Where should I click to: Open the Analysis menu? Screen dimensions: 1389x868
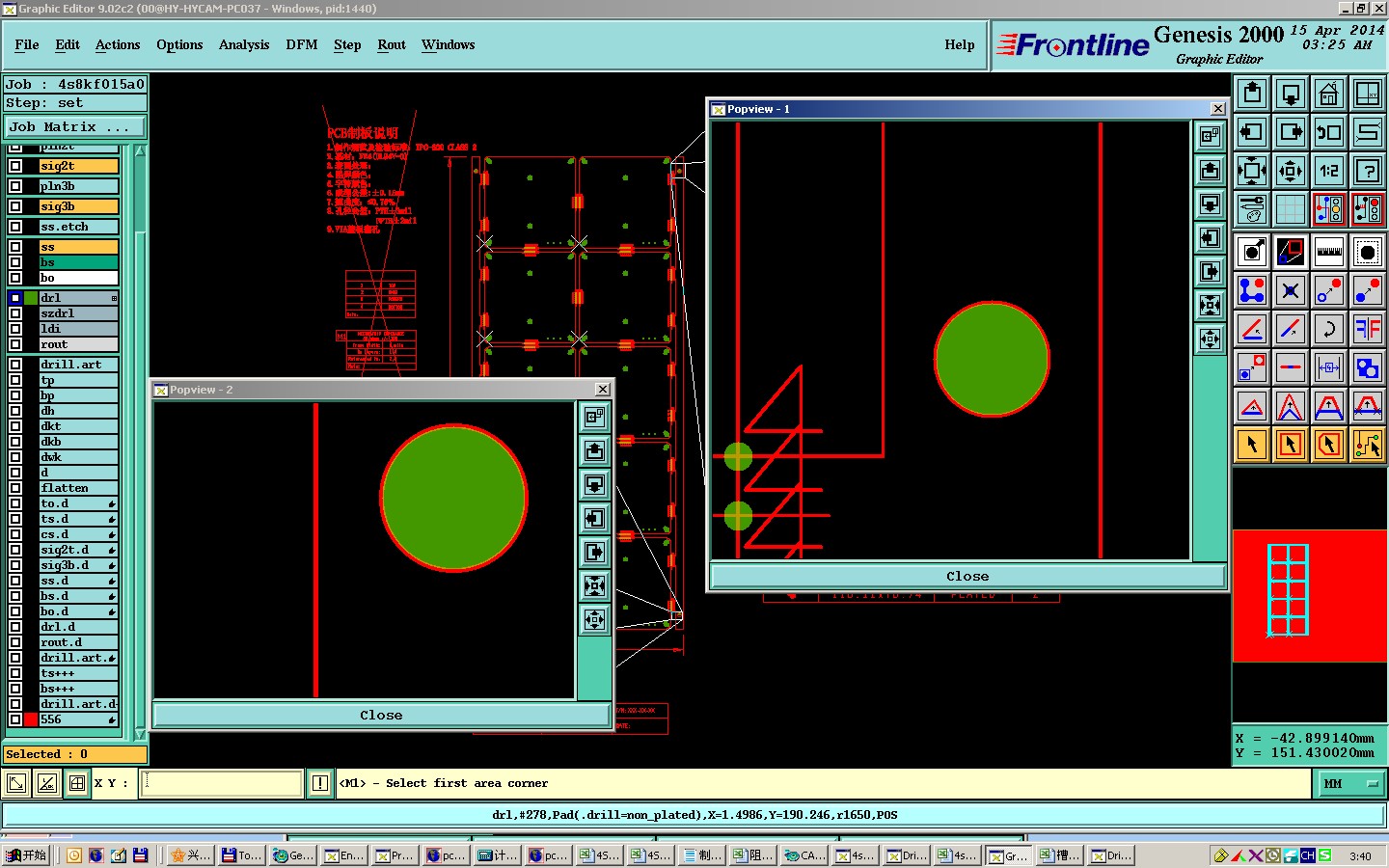(x=244, y=44)
